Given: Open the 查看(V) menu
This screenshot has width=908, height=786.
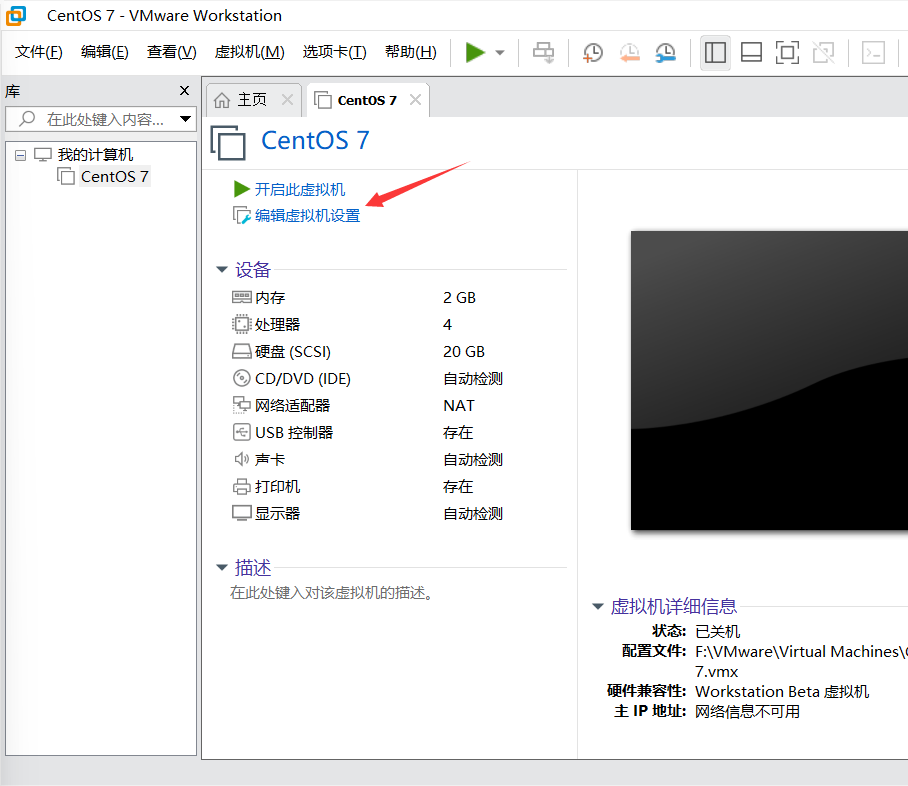Looking at the screenshot, I should click(x=171, y=52).
